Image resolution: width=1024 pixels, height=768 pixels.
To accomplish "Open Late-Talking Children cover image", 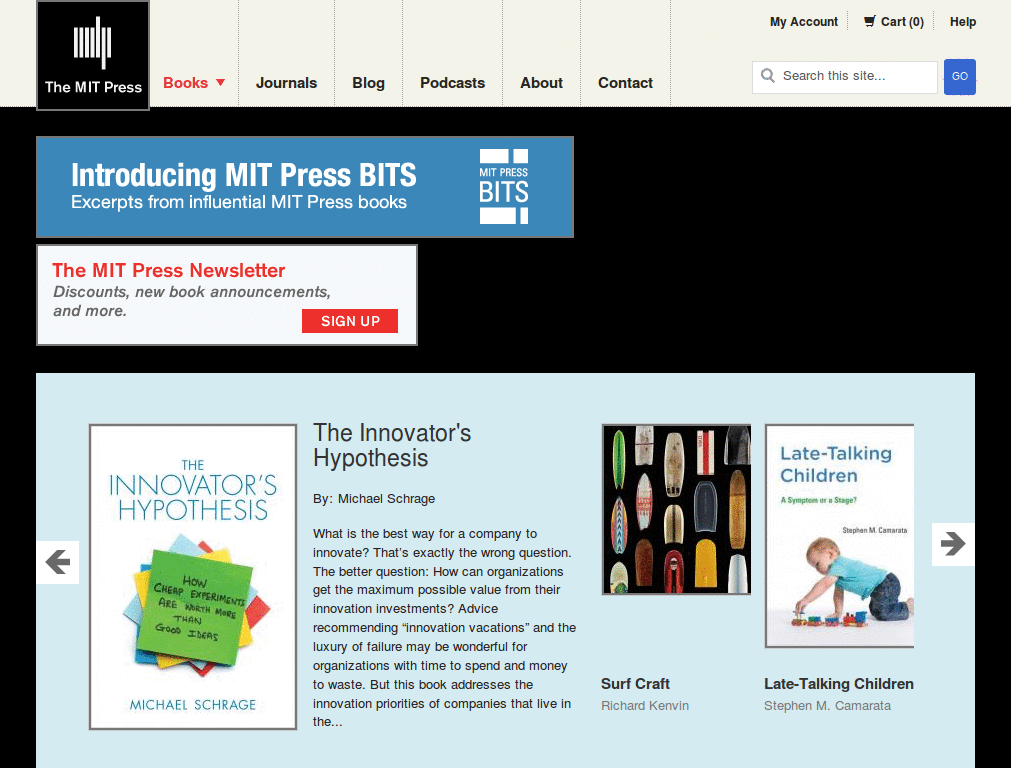I will tap(839, 536).
